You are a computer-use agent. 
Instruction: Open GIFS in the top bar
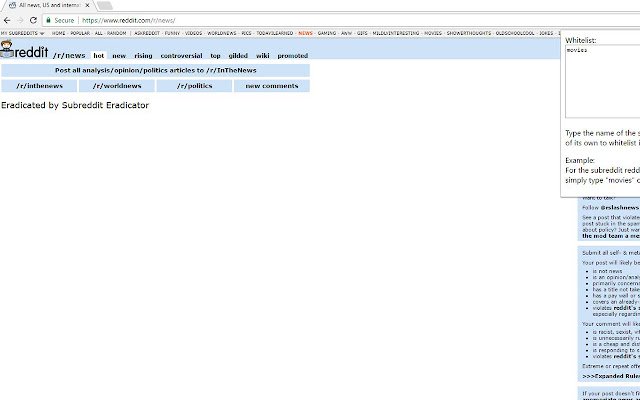(x=362, y=33)
